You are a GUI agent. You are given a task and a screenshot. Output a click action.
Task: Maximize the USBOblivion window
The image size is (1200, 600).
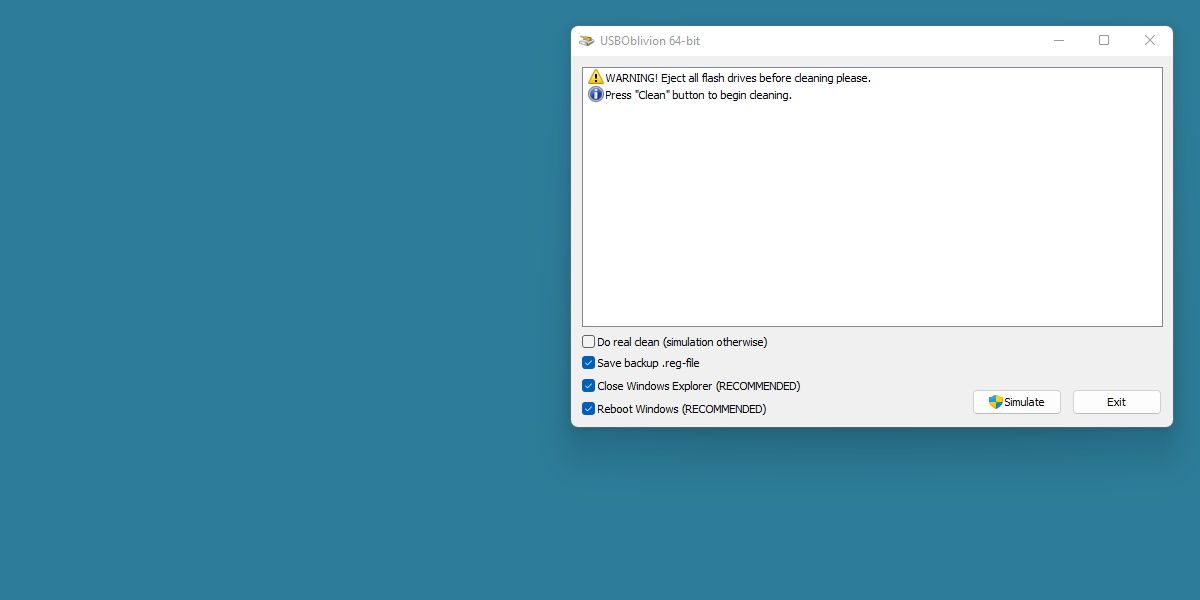(1104, 41)
